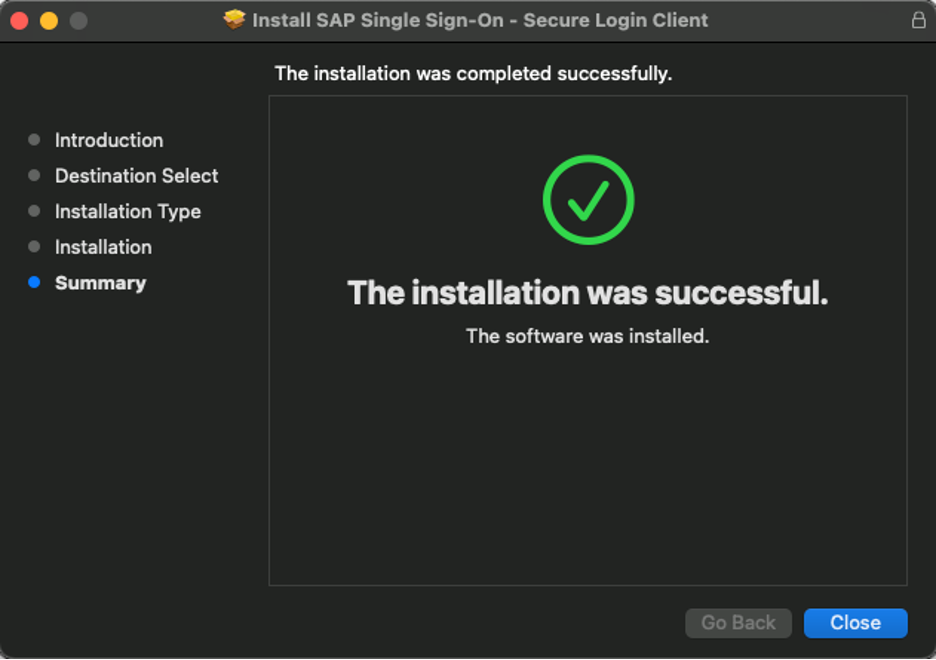Click 'The software was installed.' text

[588, 337]
